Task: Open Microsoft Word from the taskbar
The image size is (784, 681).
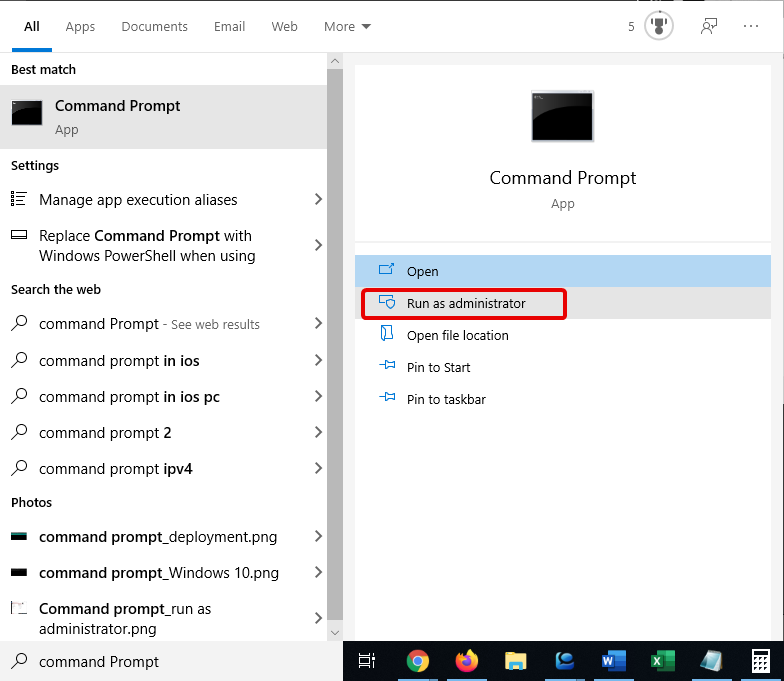Action: coord(614,661)
